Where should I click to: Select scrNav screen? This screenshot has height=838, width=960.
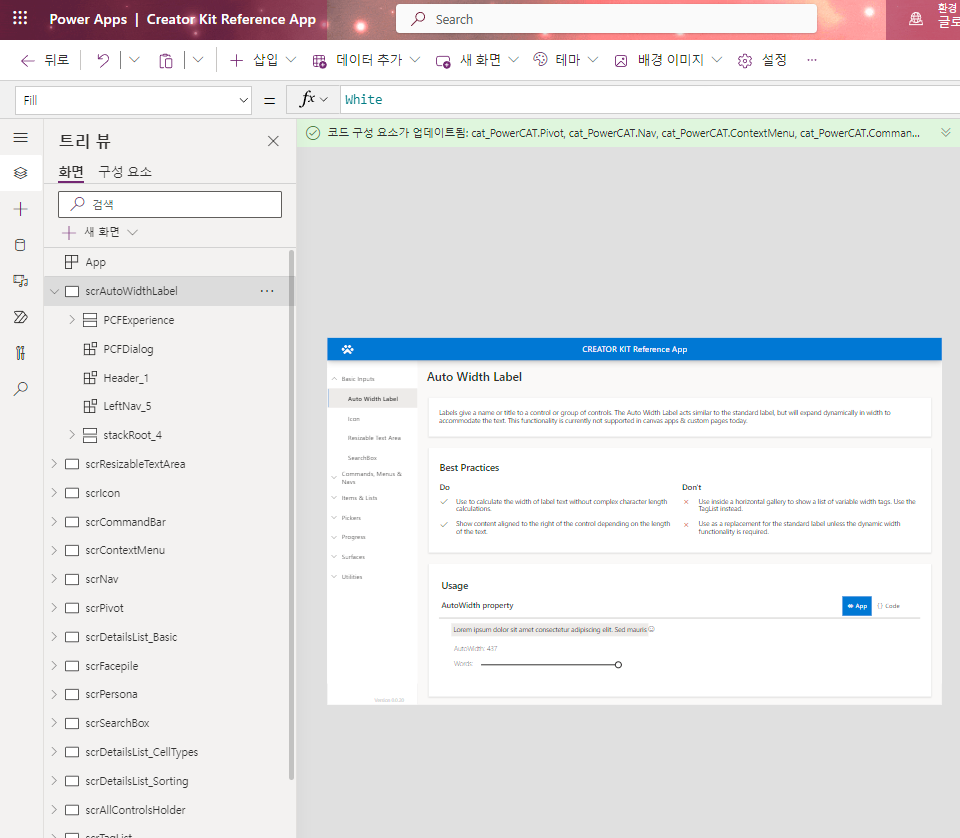click(102, 579)
